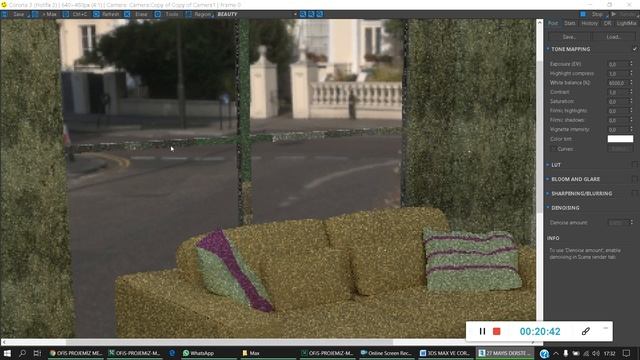Click the White balance spinner arrows
Screen dimensions: 640x360
click(x=631, y=83)
